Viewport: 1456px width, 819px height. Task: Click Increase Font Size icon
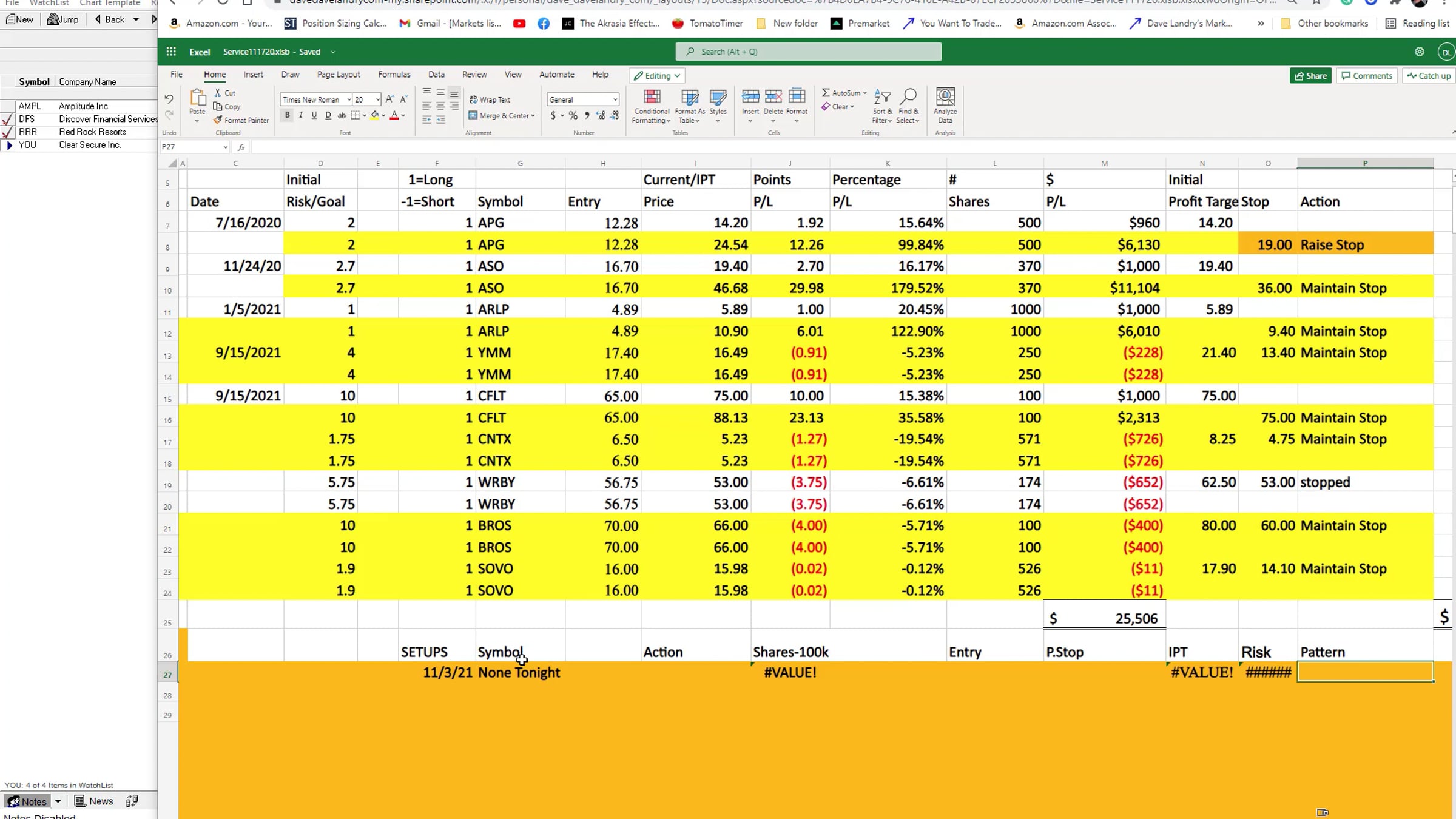tap(390, 99)
